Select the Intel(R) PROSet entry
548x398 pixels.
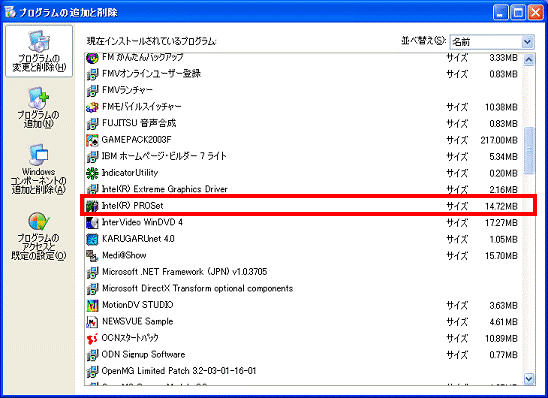tap(303, 206)
